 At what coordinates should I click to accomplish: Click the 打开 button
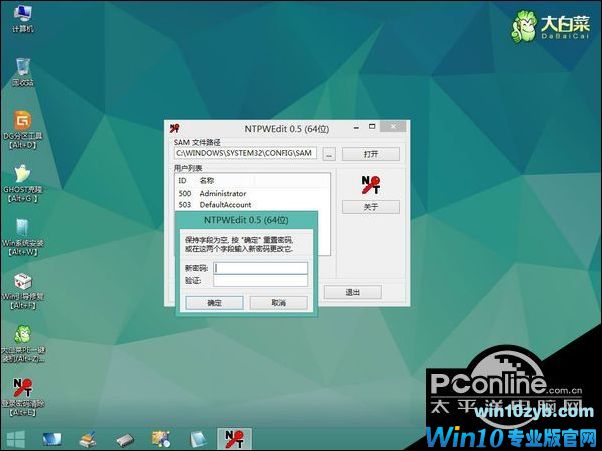coord(371,154)
